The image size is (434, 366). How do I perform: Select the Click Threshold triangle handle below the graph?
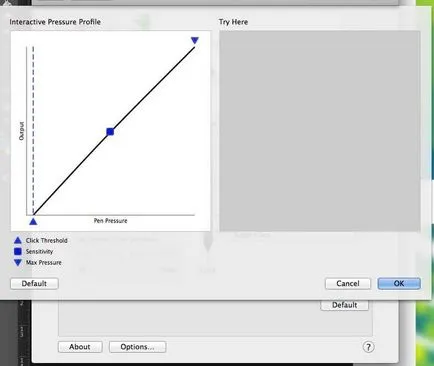pos(33,221)
